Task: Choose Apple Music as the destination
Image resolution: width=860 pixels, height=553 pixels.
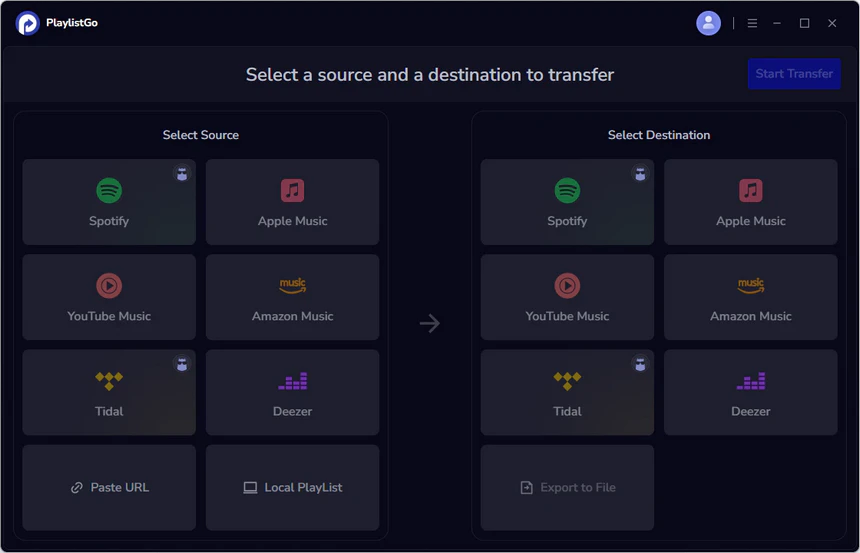Action: 751,202
